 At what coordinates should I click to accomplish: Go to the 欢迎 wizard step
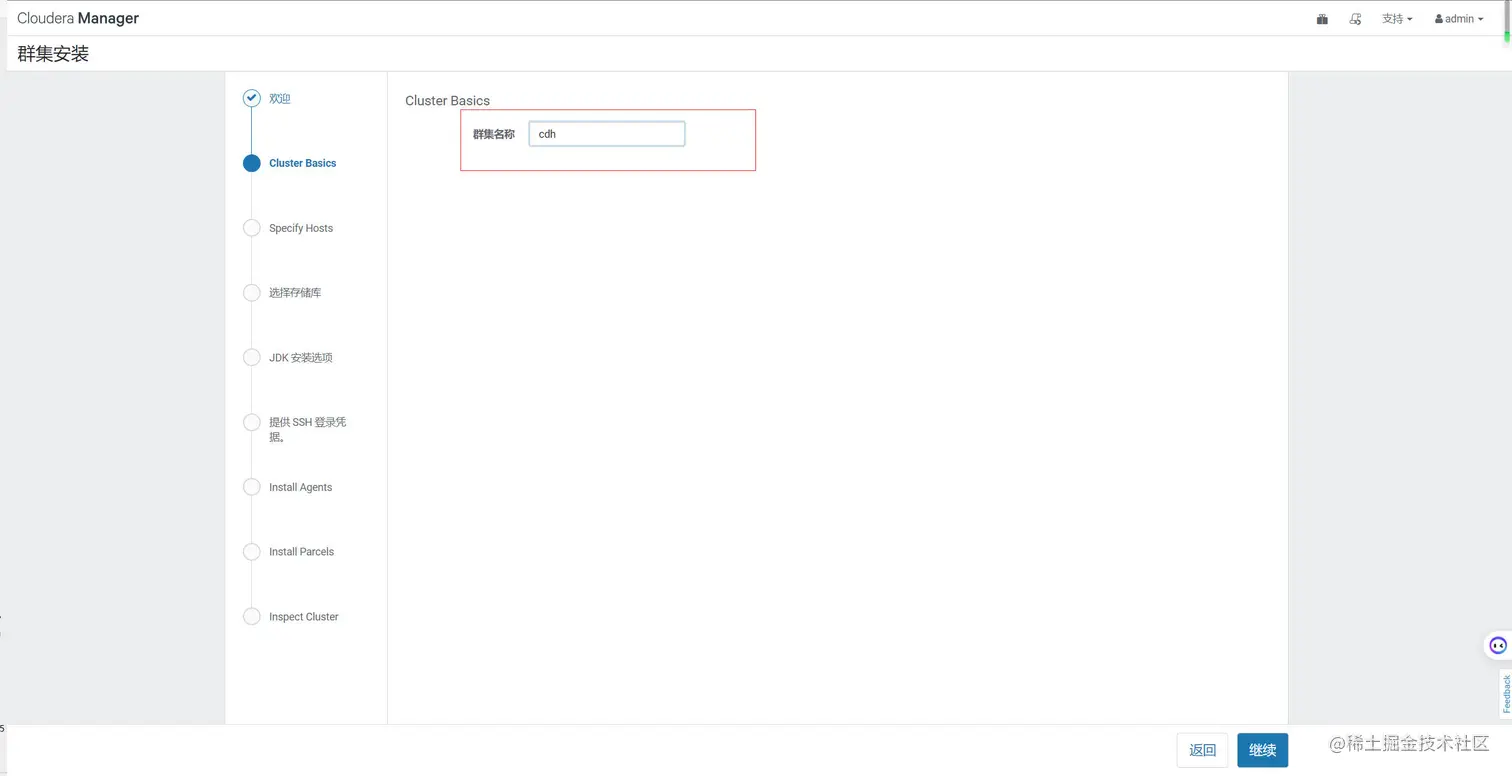point(279,98)
